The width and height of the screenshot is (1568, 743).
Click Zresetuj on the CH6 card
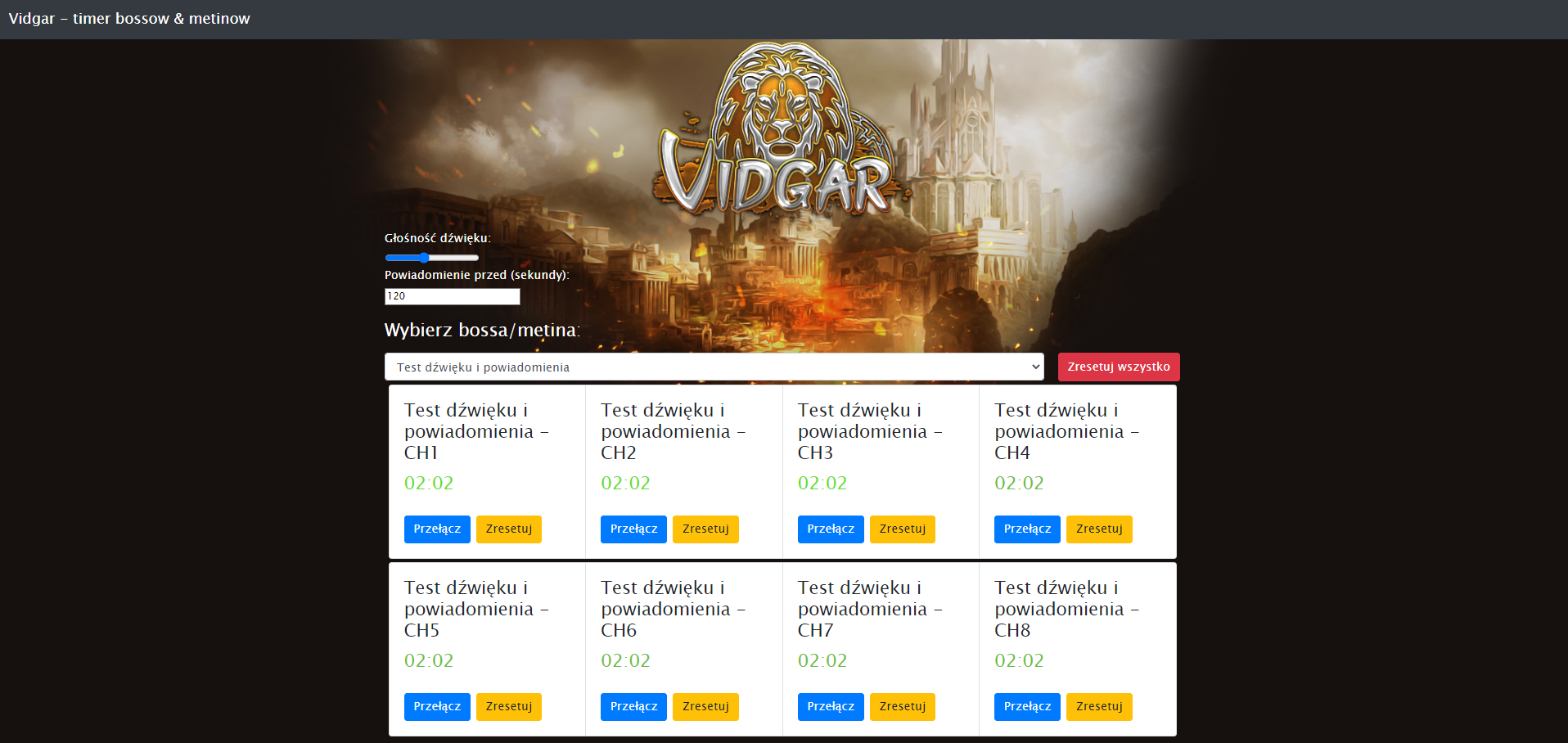[705, 707]
